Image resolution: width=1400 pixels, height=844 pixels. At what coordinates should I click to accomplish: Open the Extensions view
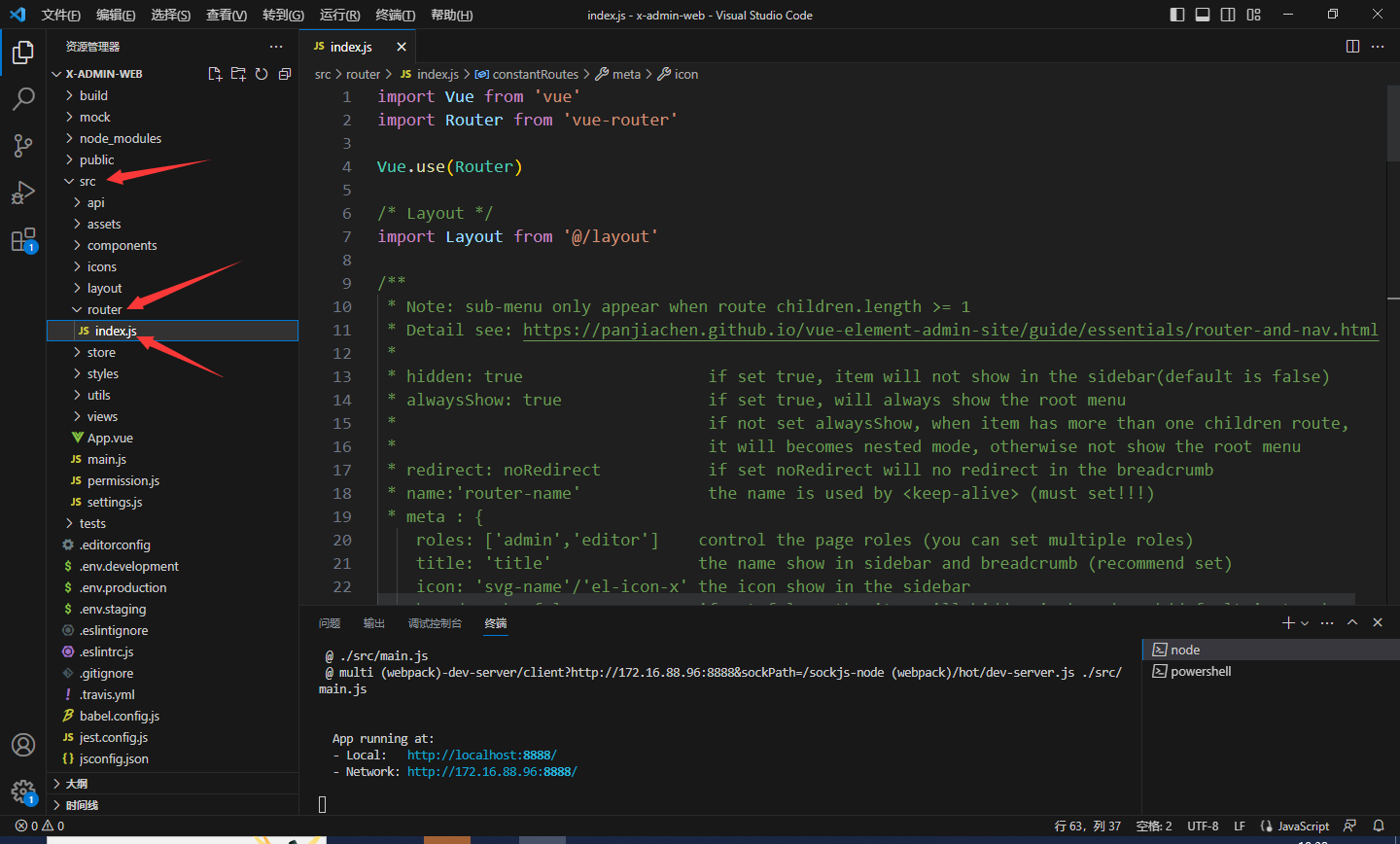tap(23, 239)
